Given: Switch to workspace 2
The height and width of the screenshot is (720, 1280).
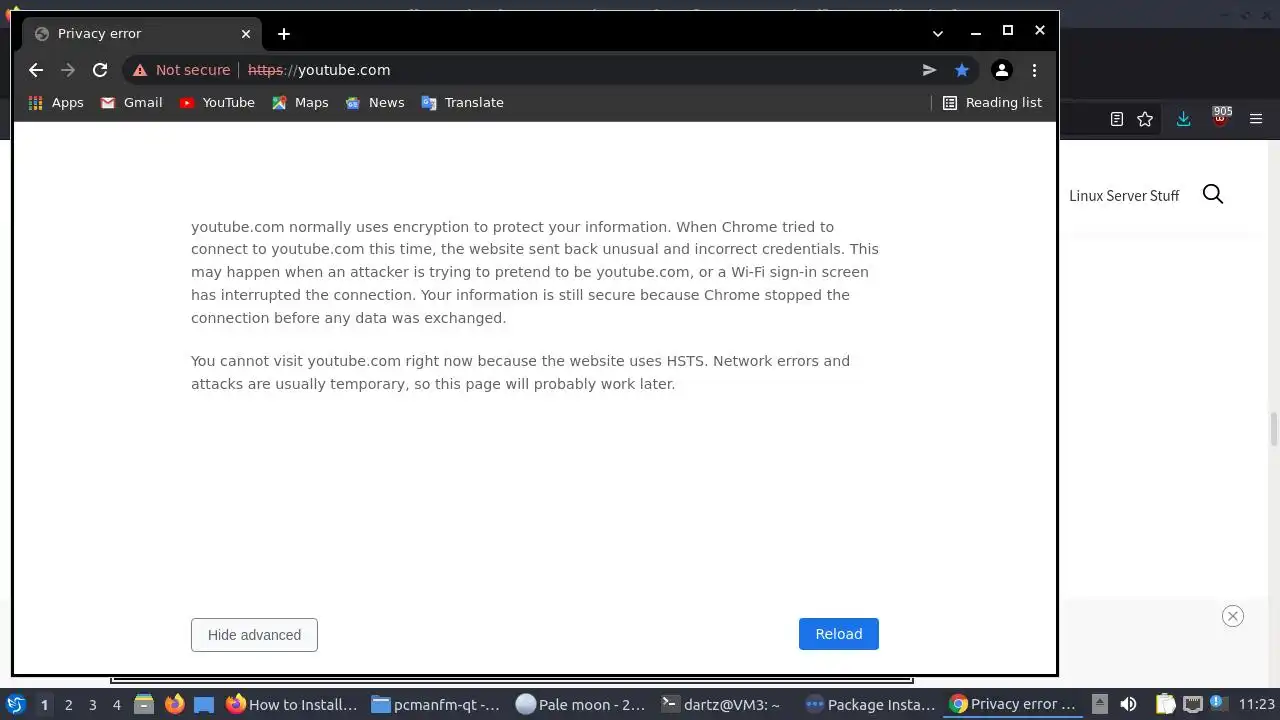Looking at the screenshot, I should point(68,705).
